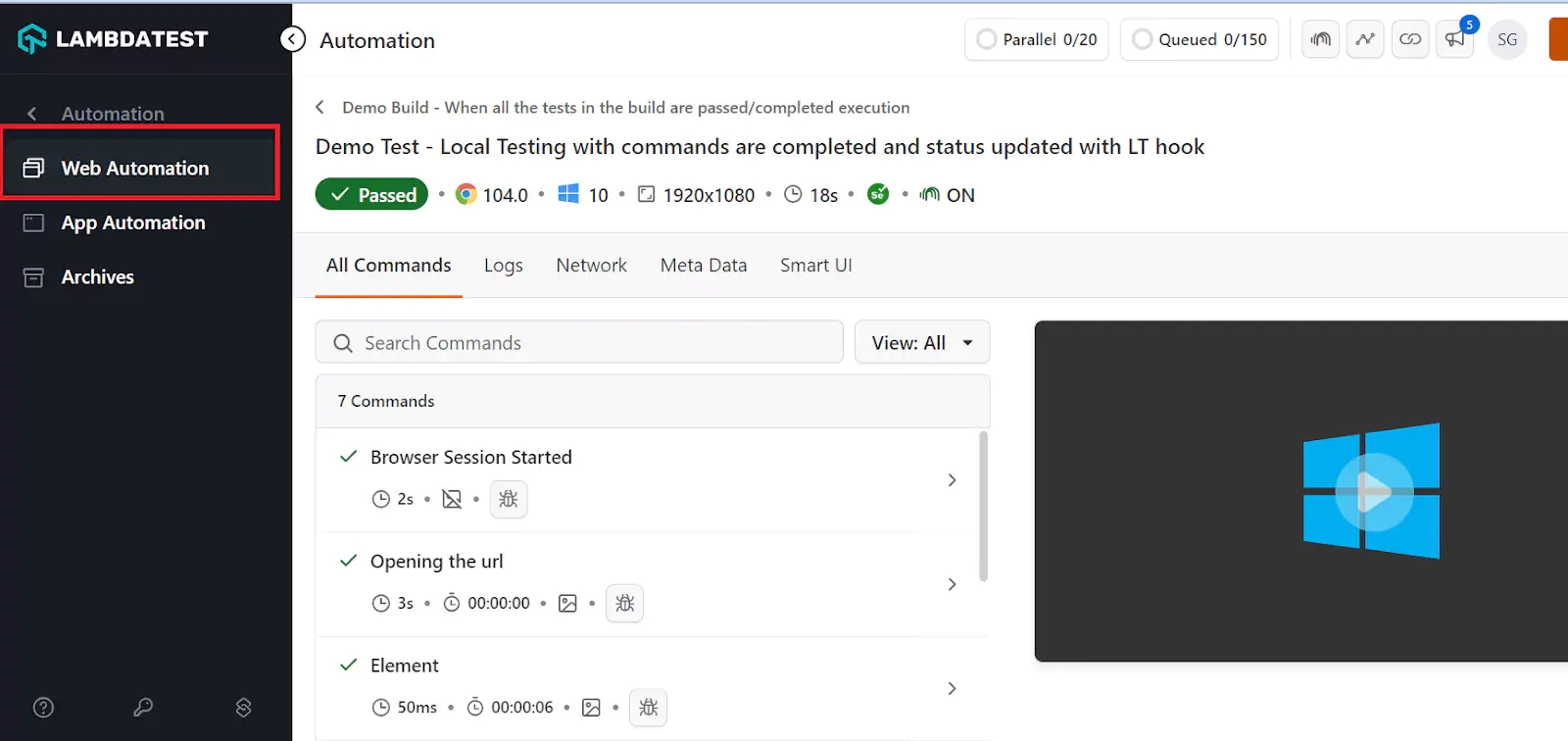Click the 104.0 browser version text
The image size is (1568, 741).
[506, 195]
